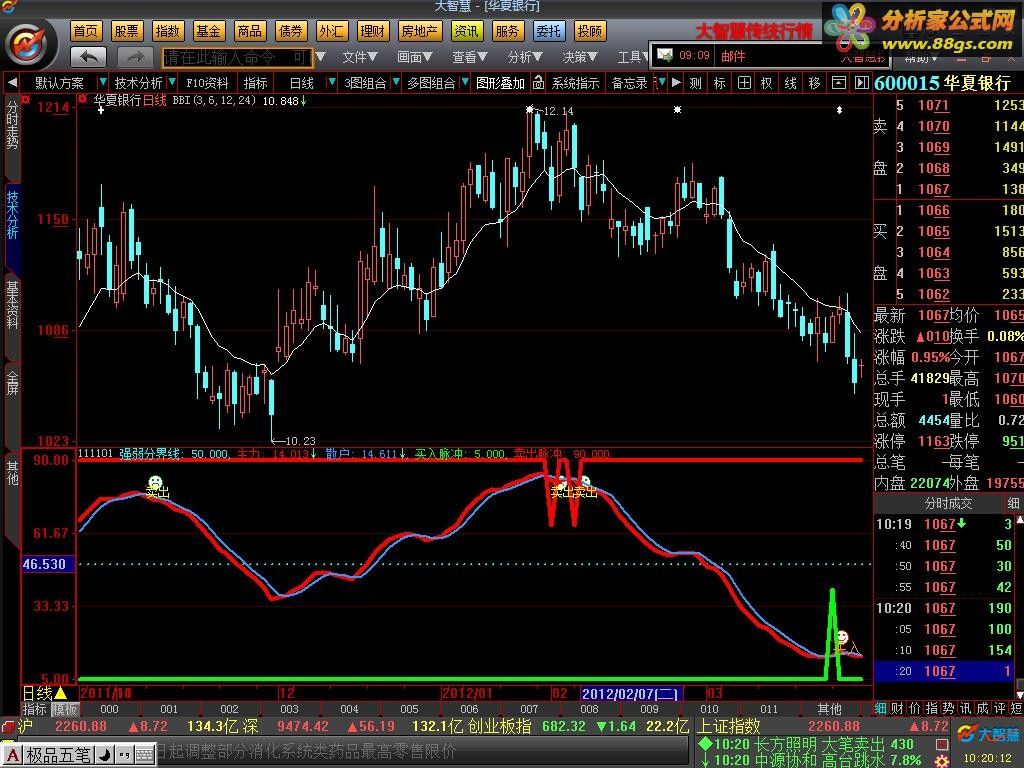1024x768 pixels.
Task: Open the command input dropdown arrow
Action: coord(321,57)
